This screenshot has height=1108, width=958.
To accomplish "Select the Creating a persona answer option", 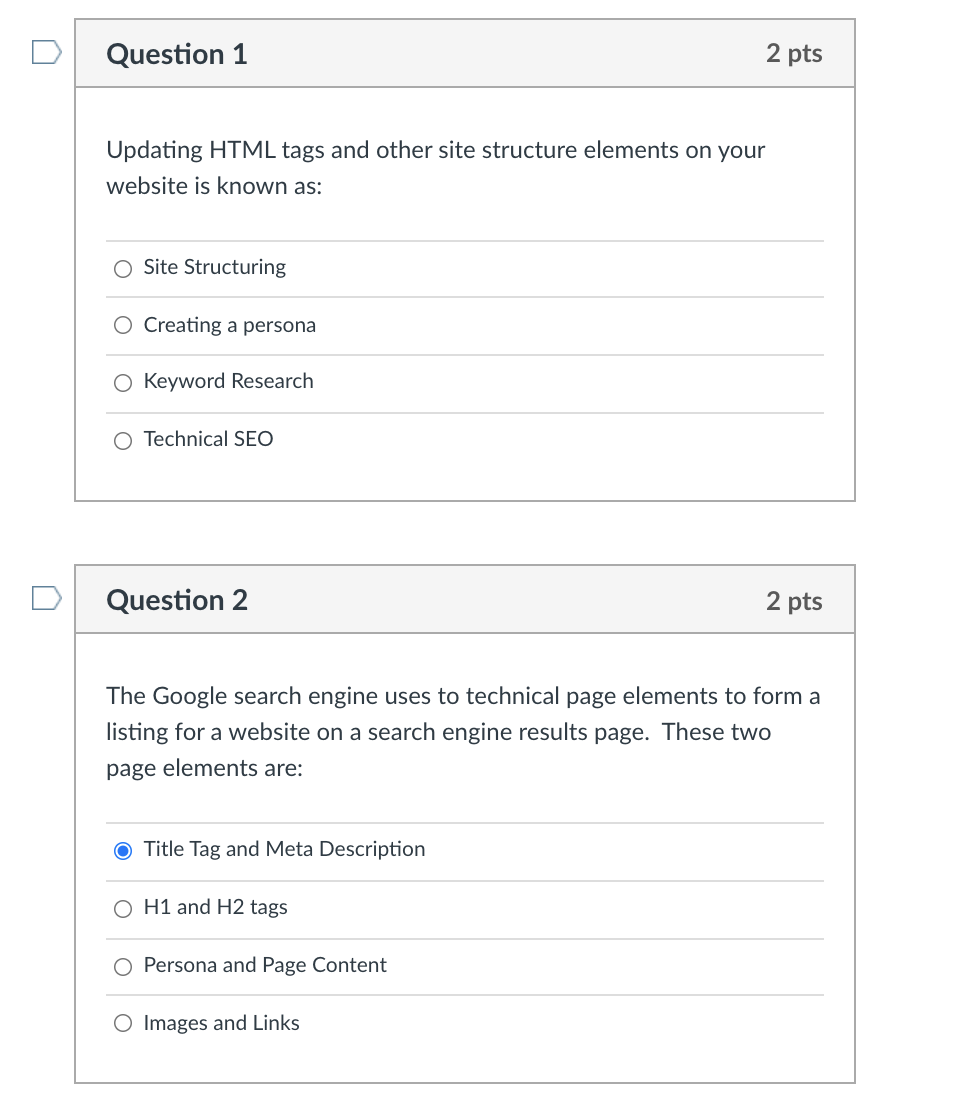I will [x=122, y=325].
